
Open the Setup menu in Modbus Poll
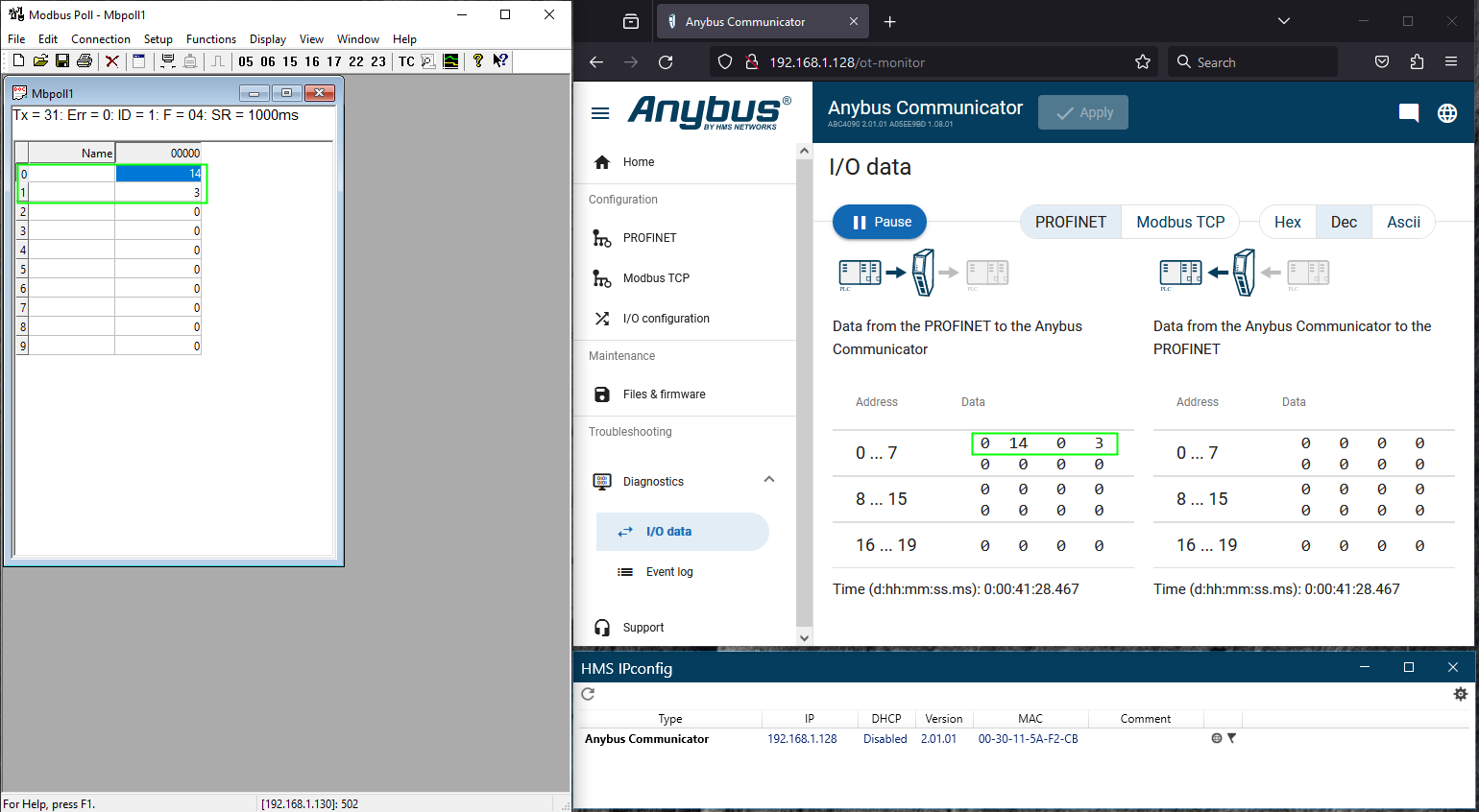(158, 39)
